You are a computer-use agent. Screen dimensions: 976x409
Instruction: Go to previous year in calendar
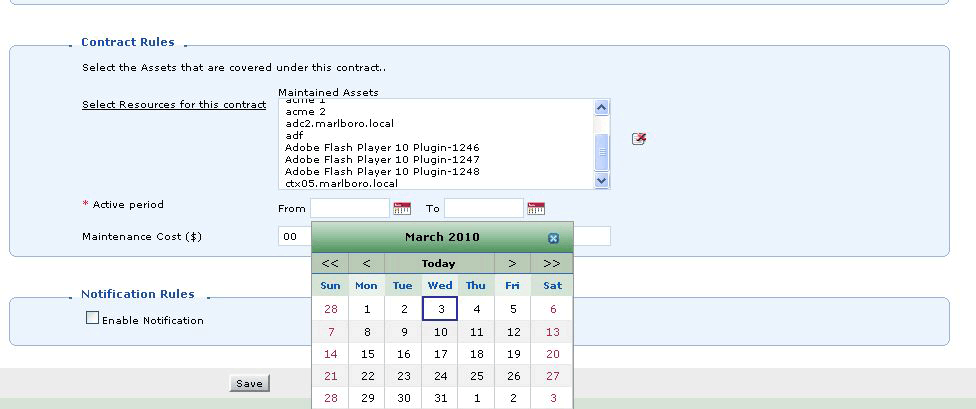click(330, 263)
